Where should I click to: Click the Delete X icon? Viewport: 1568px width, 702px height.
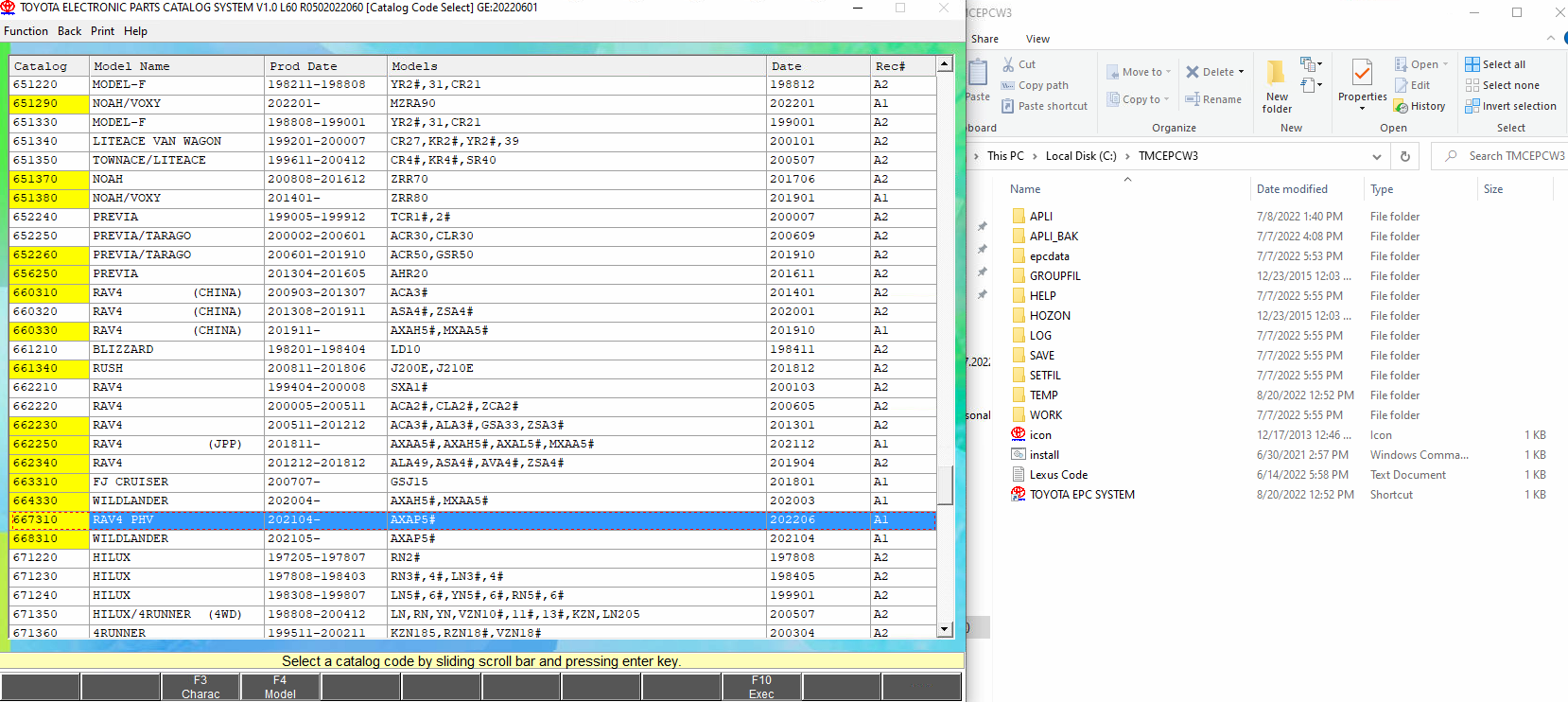pyautogui.click(x=1193, y=72)
